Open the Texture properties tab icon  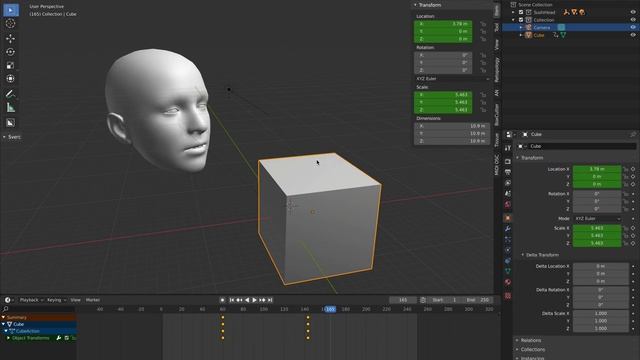(508, 296)
